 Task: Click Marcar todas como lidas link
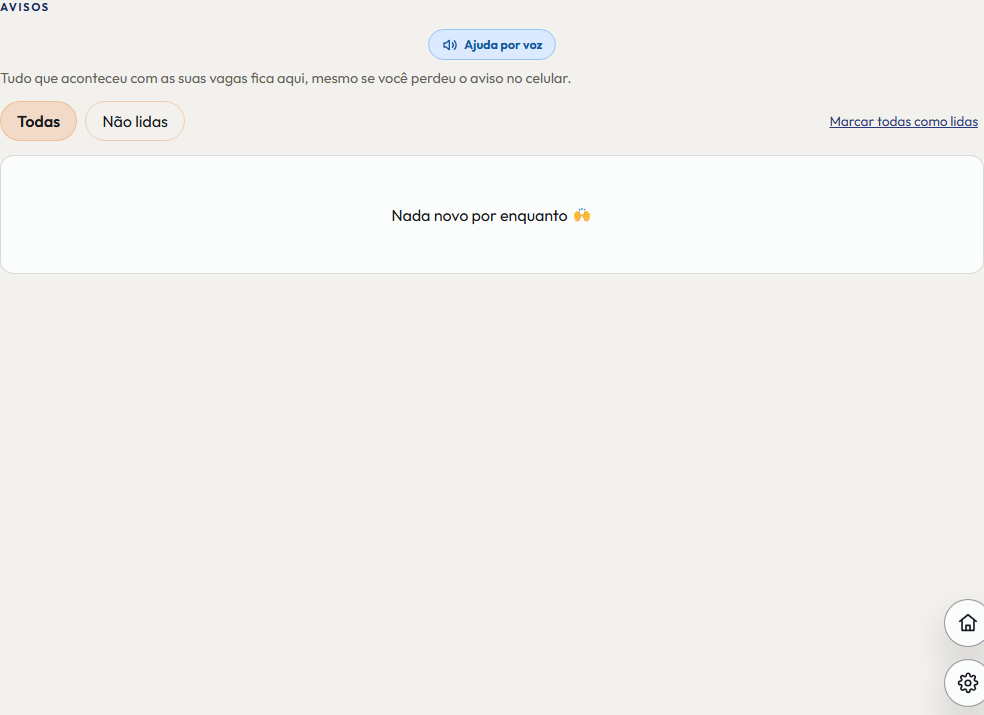[904, 121]
